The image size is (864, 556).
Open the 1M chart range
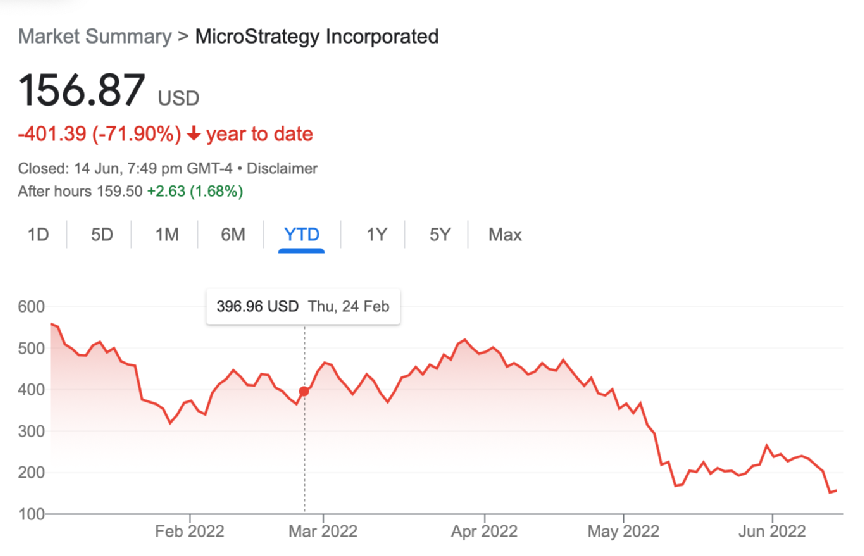(x=166, y=235)
